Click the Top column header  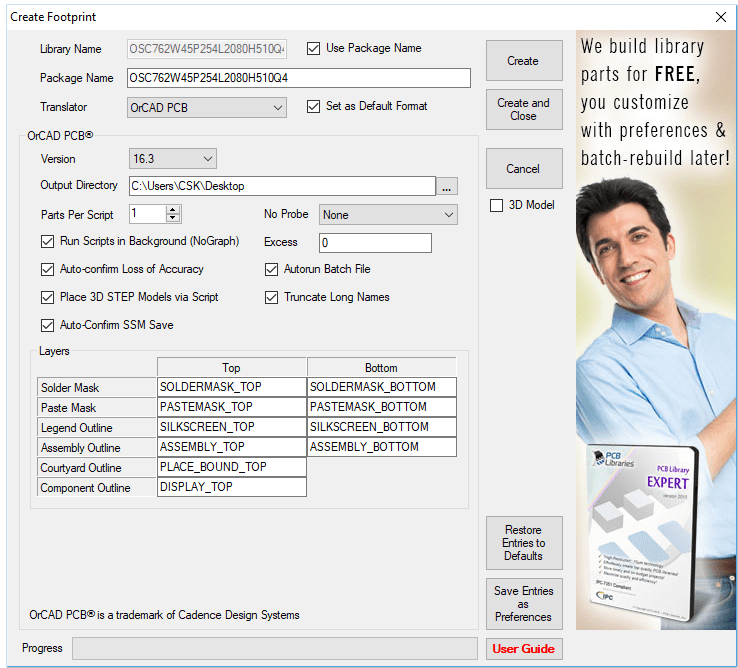click(x=232, y=367)
